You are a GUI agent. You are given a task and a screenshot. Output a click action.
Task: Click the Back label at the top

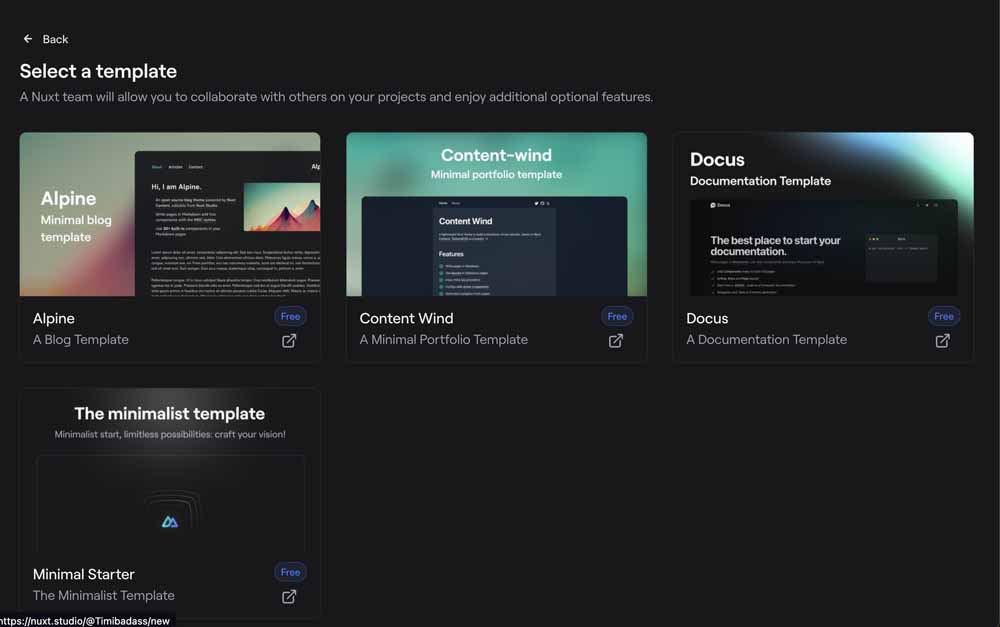tap(55, 39)
